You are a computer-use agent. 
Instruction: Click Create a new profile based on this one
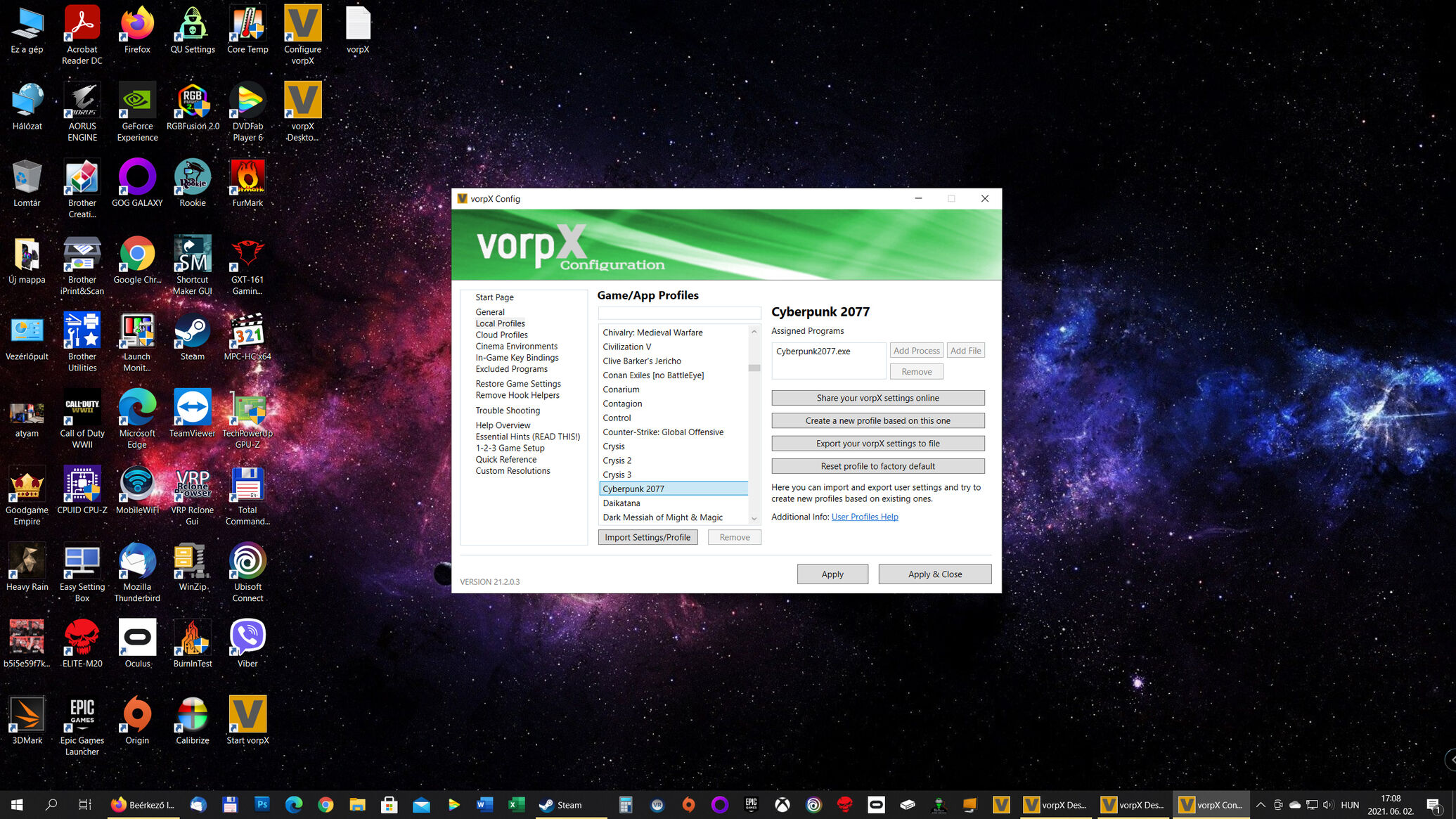coord(877,420)
